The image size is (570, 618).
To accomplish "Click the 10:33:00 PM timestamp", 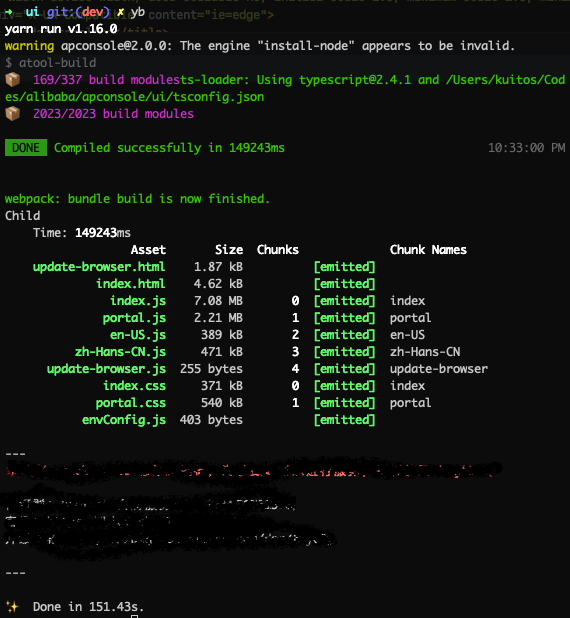I will click(x=527, y=148).
